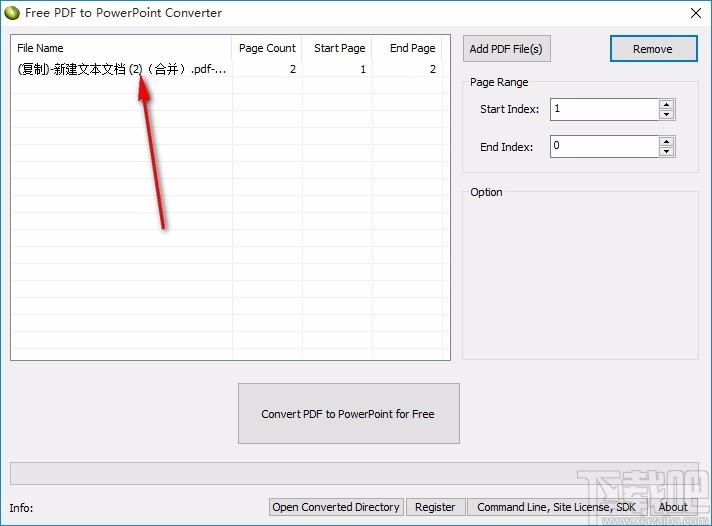Focus the End Index input field
The height and width of the screenshot is (526, 712).
point(604,146)
